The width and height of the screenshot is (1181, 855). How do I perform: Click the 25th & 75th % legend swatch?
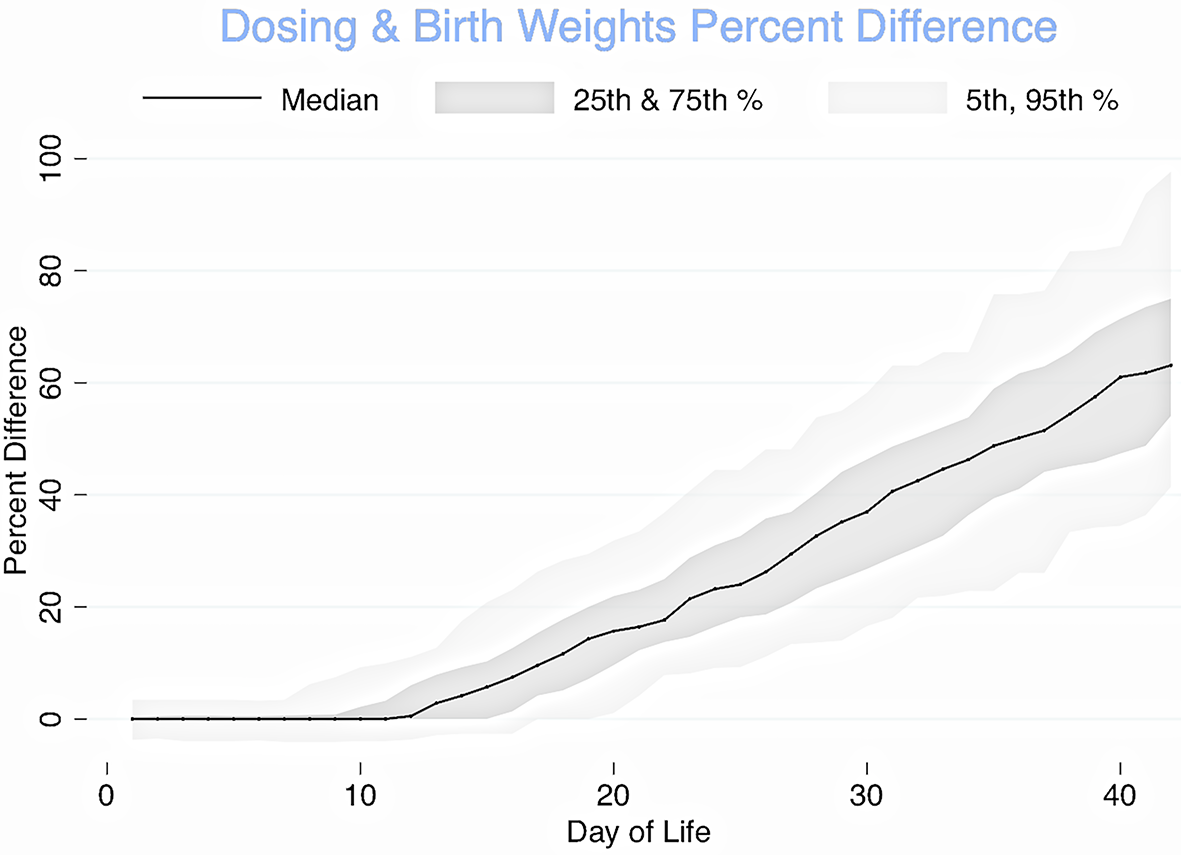click(494, 99)
